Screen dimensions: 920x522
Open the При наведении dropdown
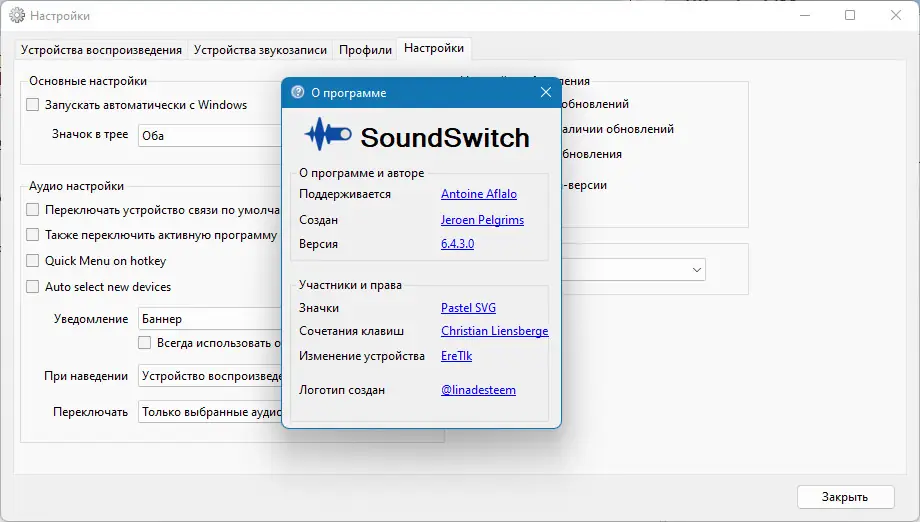point(210,375)
